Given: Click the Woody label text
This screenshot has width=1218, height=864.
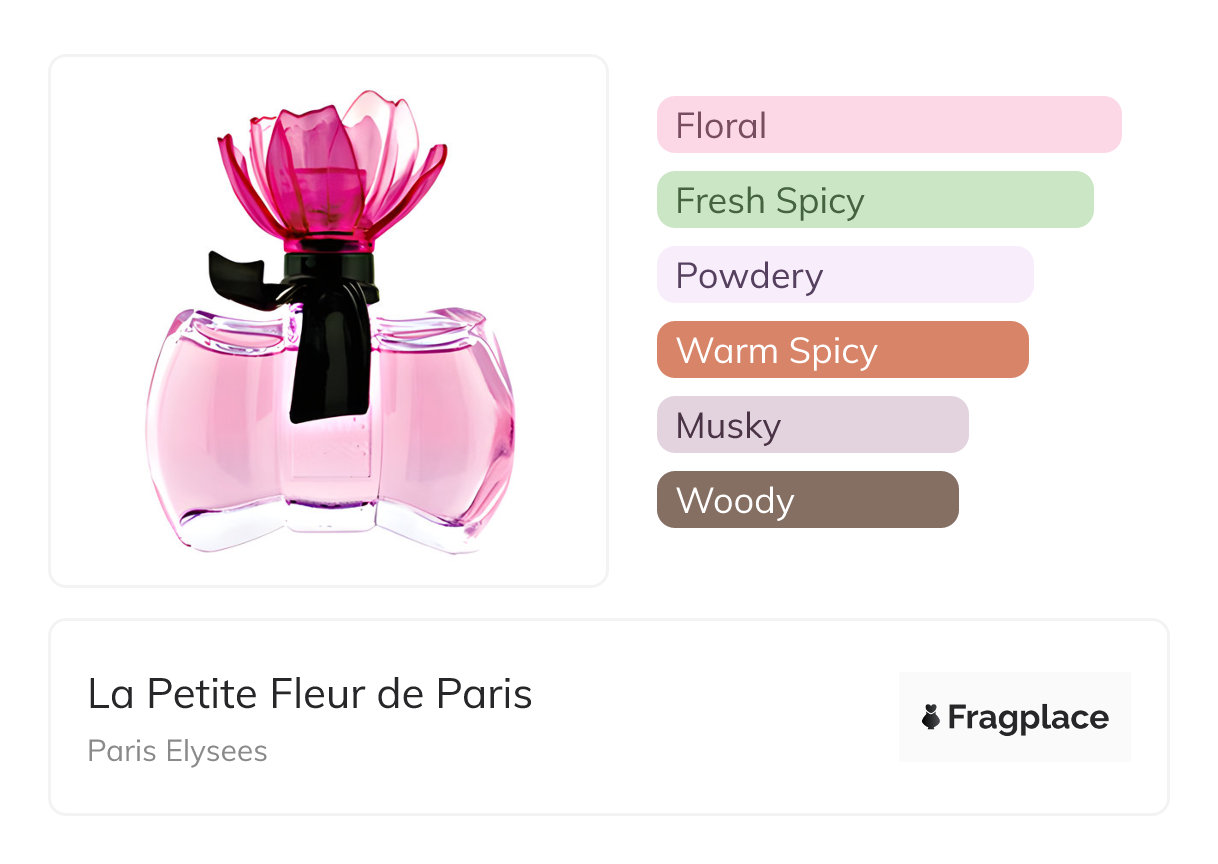Looking at the screenshot, I should click(x=734, y=501).
